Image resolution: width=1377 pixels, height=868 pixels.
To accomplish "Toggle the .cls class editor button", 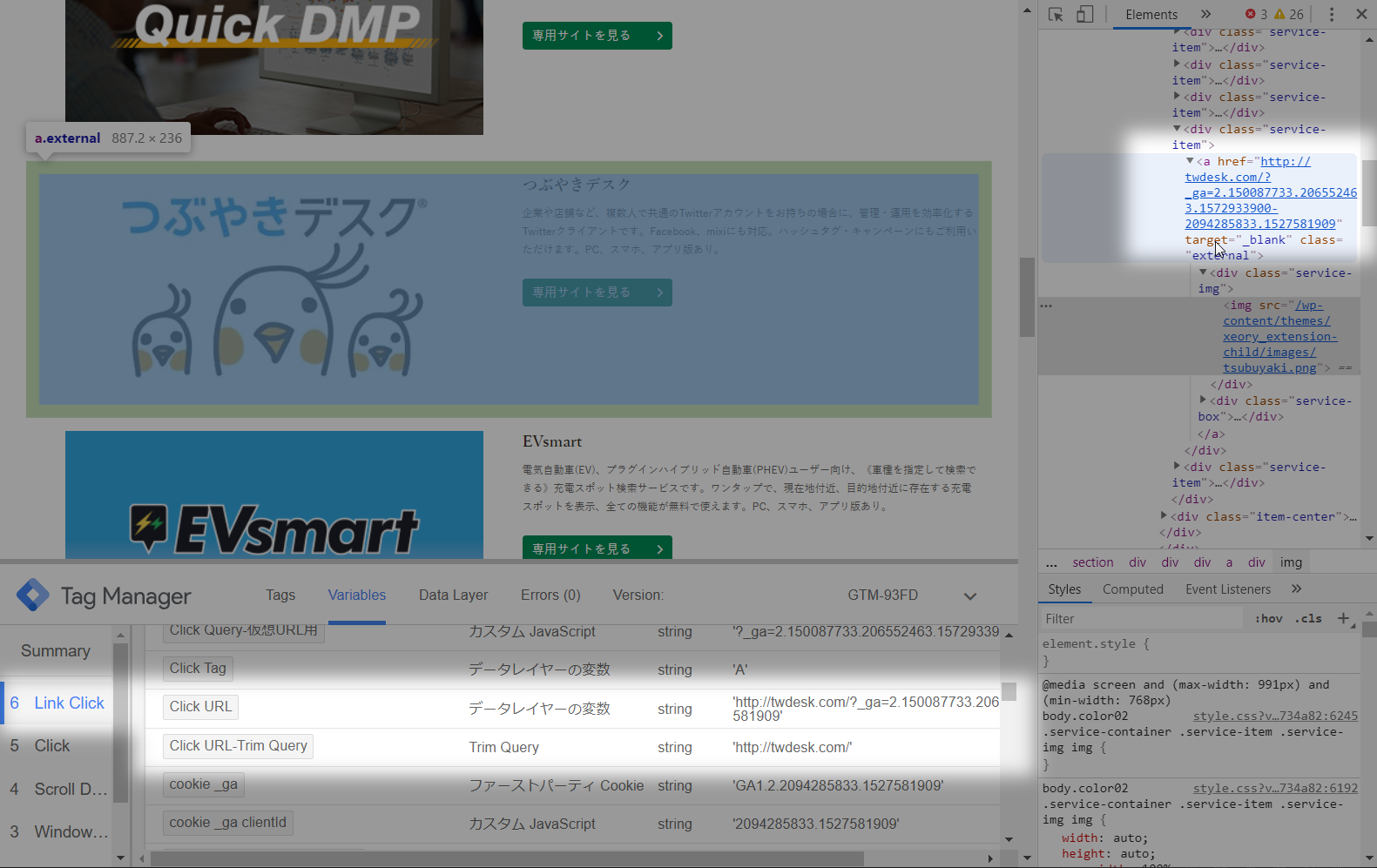I will tap(1308, 619).
